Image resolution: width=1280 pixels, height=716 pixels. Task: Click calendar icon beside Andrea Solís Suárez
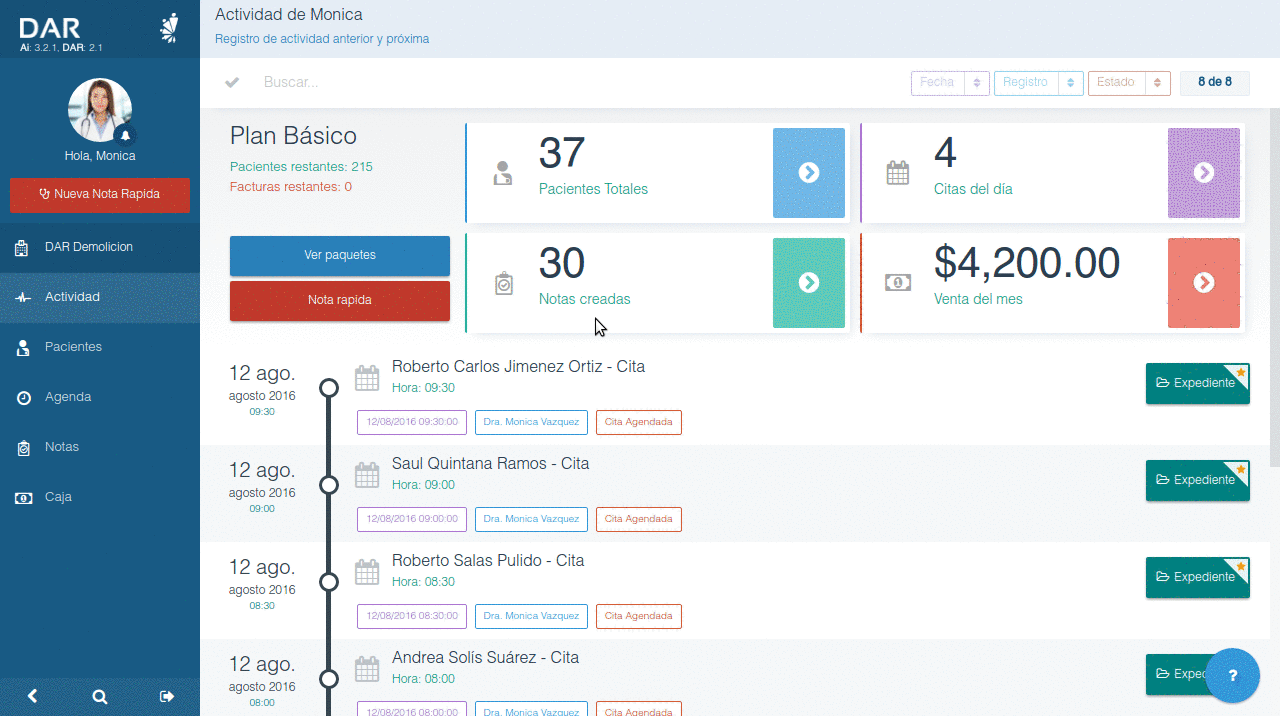point(367,669)
